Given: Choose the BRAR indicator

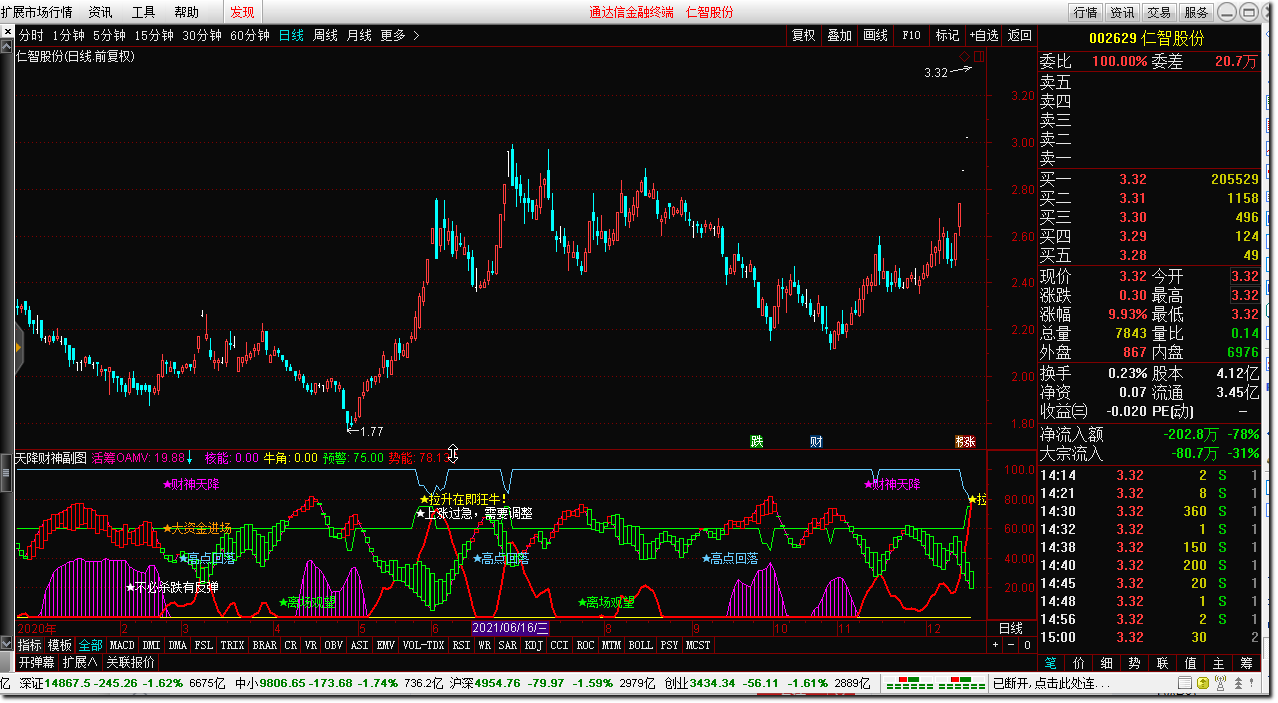Looking at the screenshot, I should coord(265,645).
